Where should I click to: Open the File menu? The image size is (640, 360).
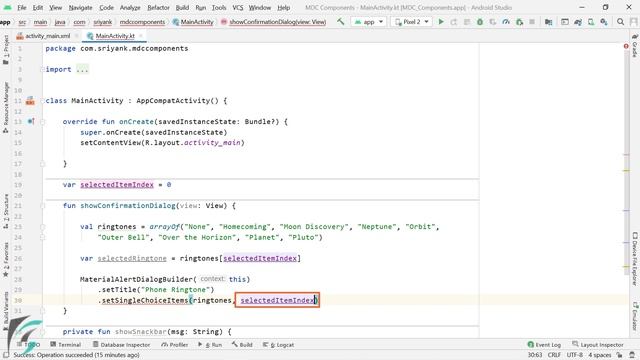[x=22, y=7]
